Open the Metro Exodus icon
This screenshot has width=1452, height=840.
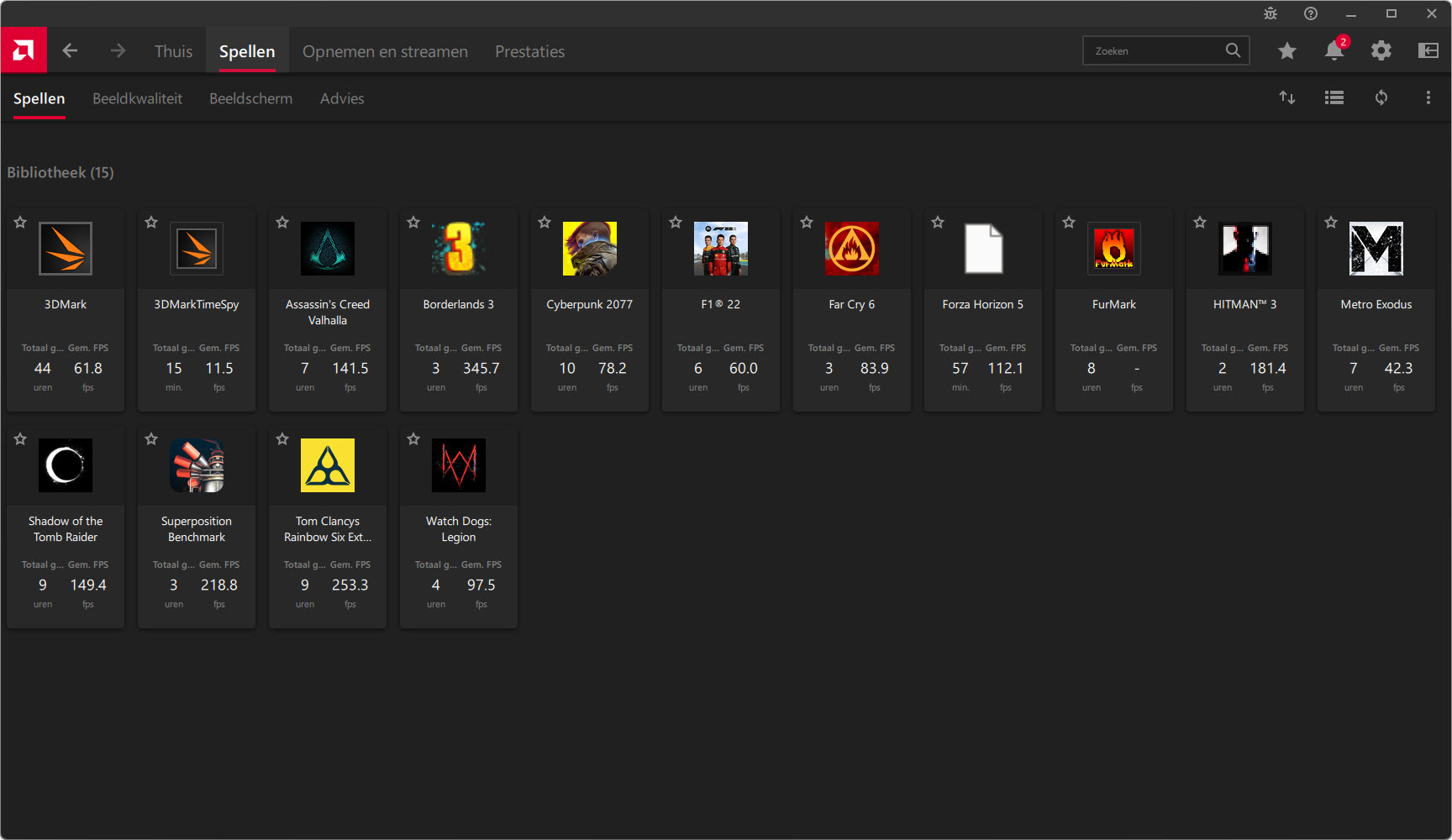pos(1376,249)
